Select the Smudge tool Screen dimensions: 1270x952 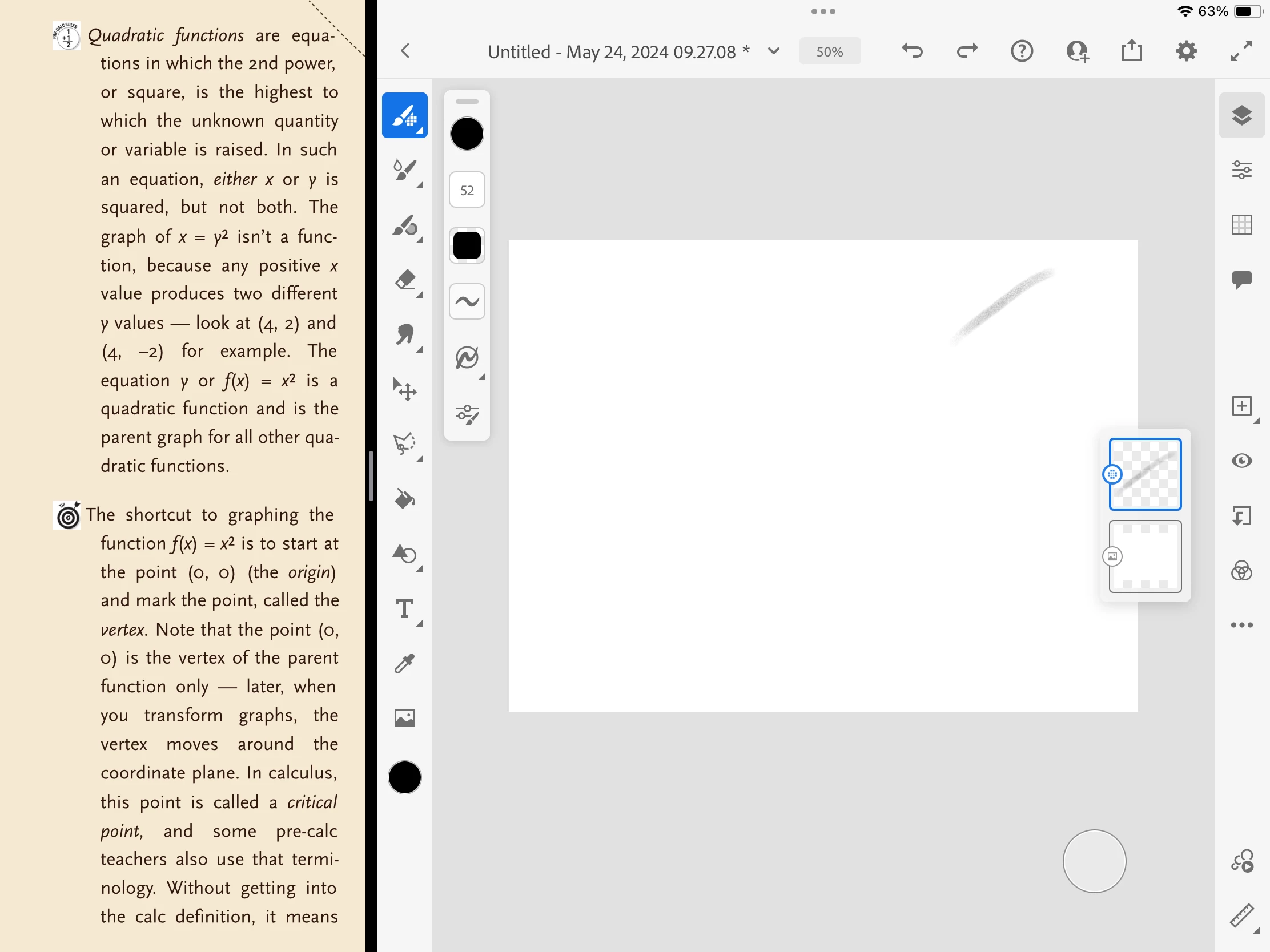(x=405, y=334)
